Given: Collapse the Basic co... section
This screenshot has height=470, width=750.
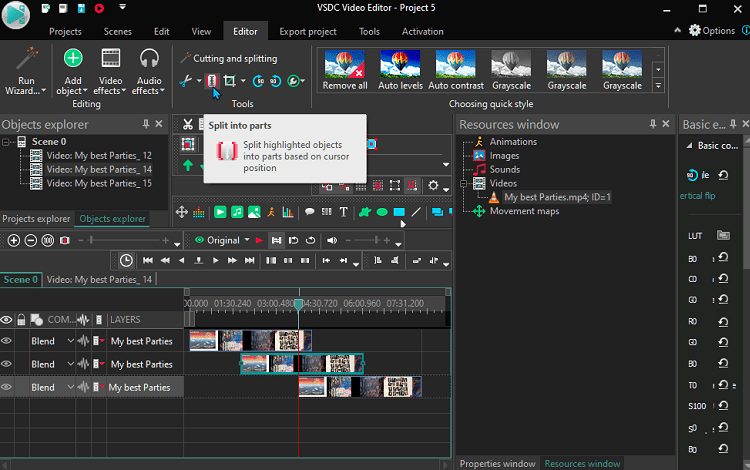Looking at the screenshot, I should pos(689,146).
